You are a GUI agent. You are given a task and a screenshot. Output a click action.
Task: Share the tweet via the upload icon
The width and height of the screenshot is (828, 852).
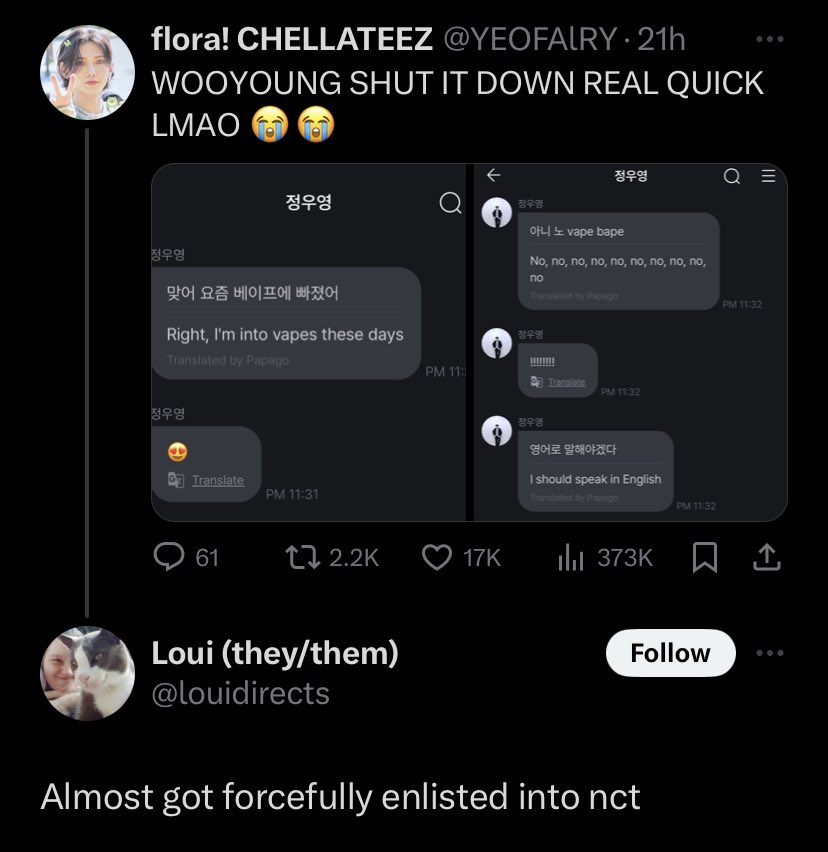coord(767,557)
